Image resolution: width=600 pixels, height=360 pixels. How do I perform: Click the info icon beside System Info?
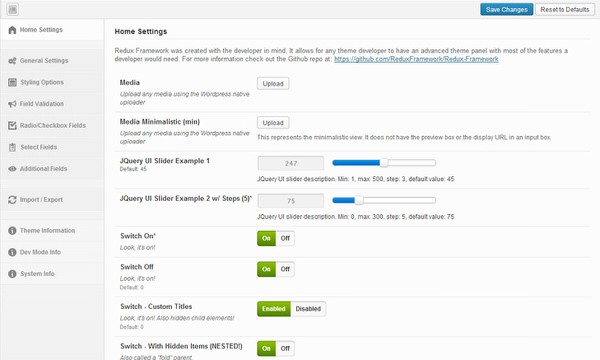[x=12, y=274]
